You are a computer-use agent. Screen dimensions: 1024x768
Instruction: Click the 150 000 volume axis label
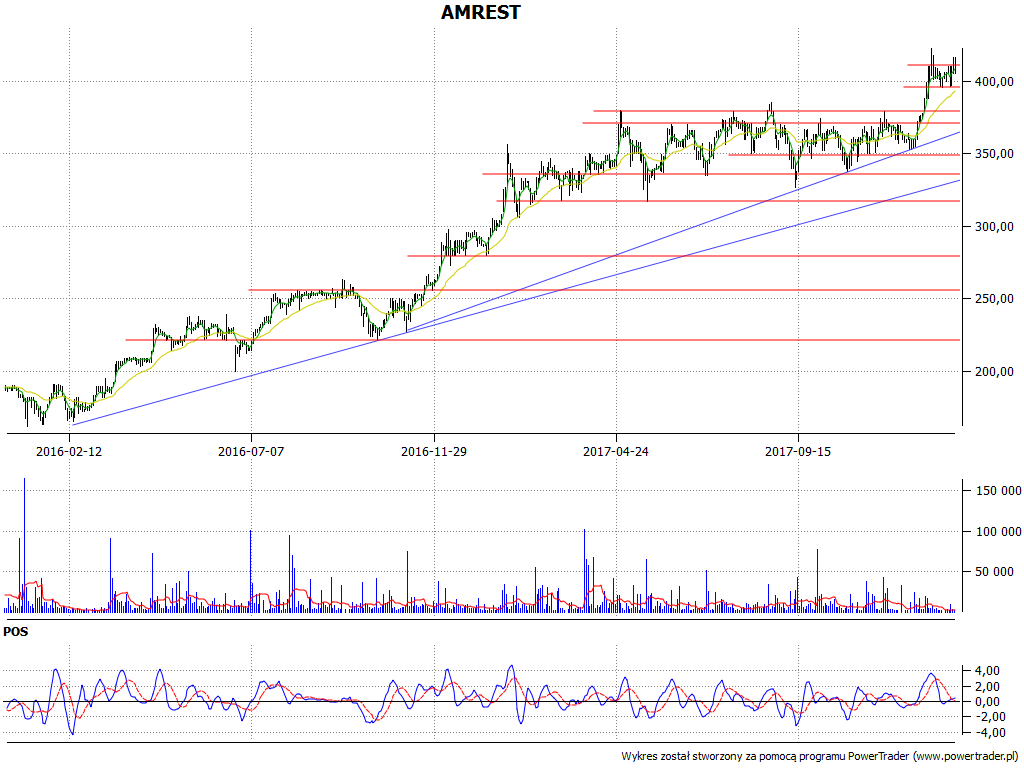(x=999, y=491)
